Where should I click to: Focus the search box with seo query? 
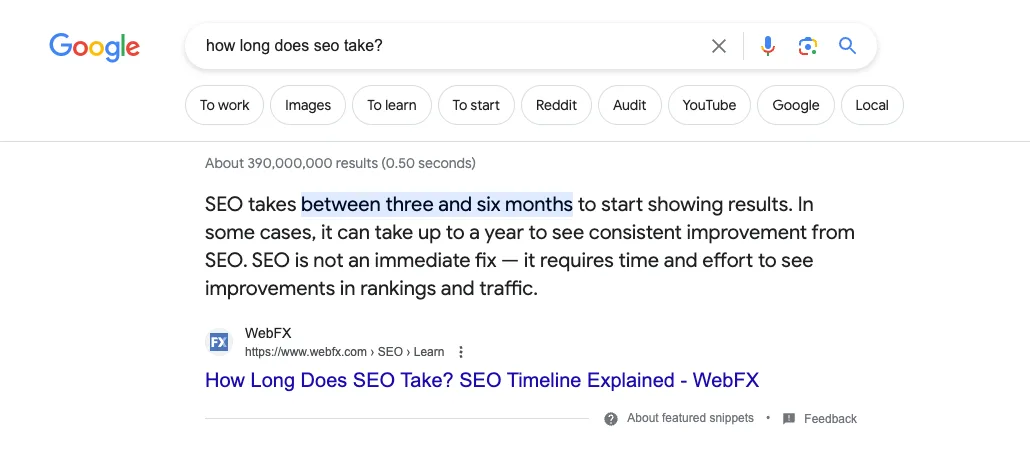pyautogui.click(x=447, y=46)
